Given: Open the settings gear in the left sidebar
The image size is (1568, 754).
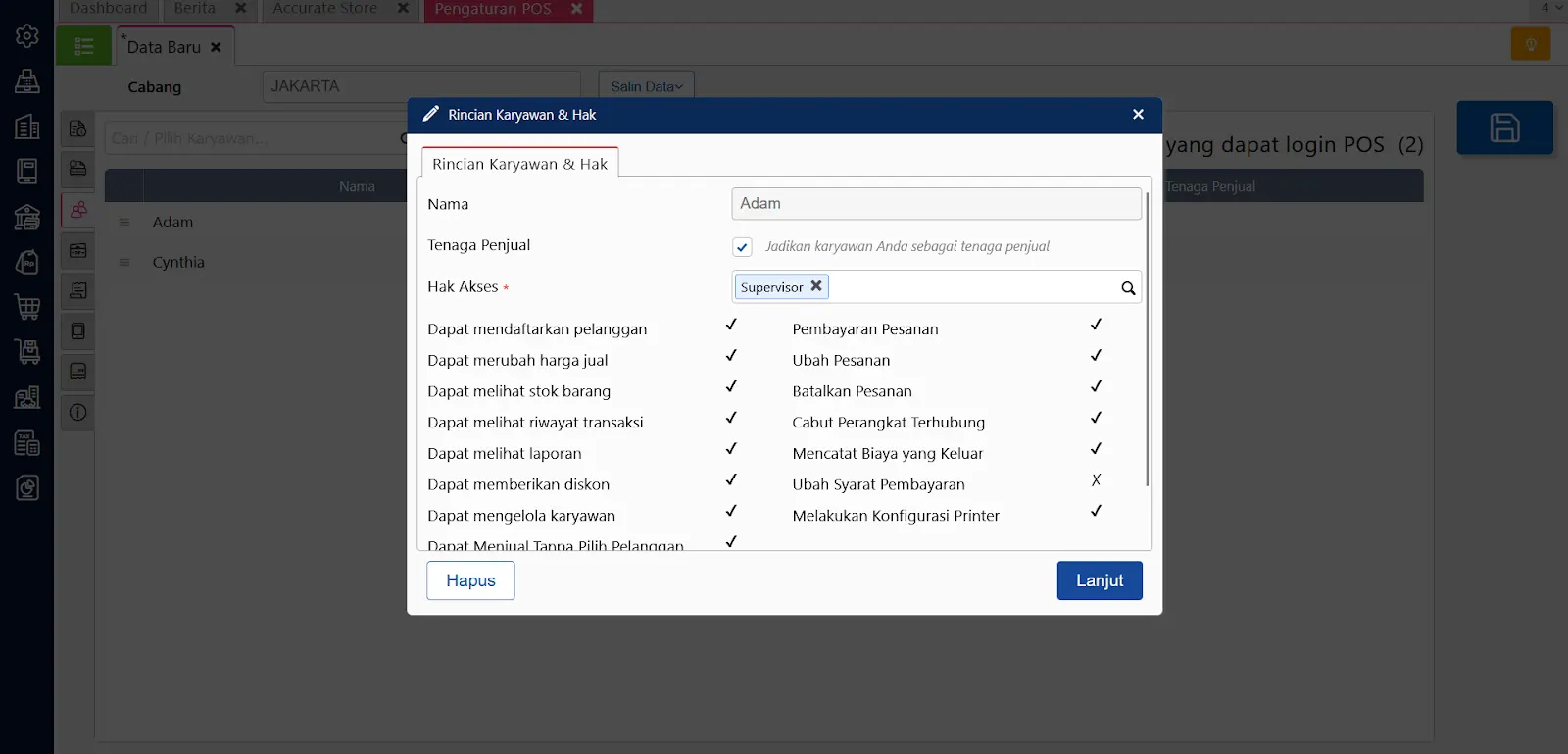Looking at the screenshot, I should (x=27, y=36).
